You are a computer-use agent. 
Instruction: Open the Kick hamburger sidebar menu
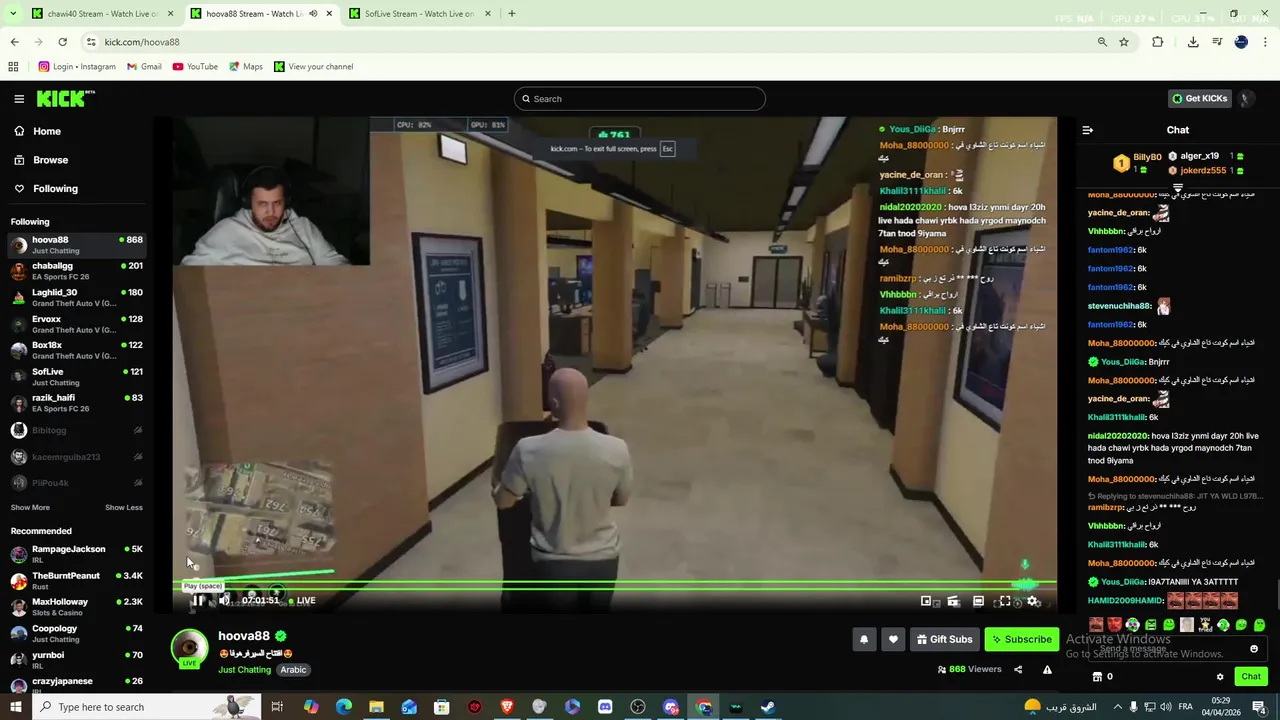tap(19, 99)
